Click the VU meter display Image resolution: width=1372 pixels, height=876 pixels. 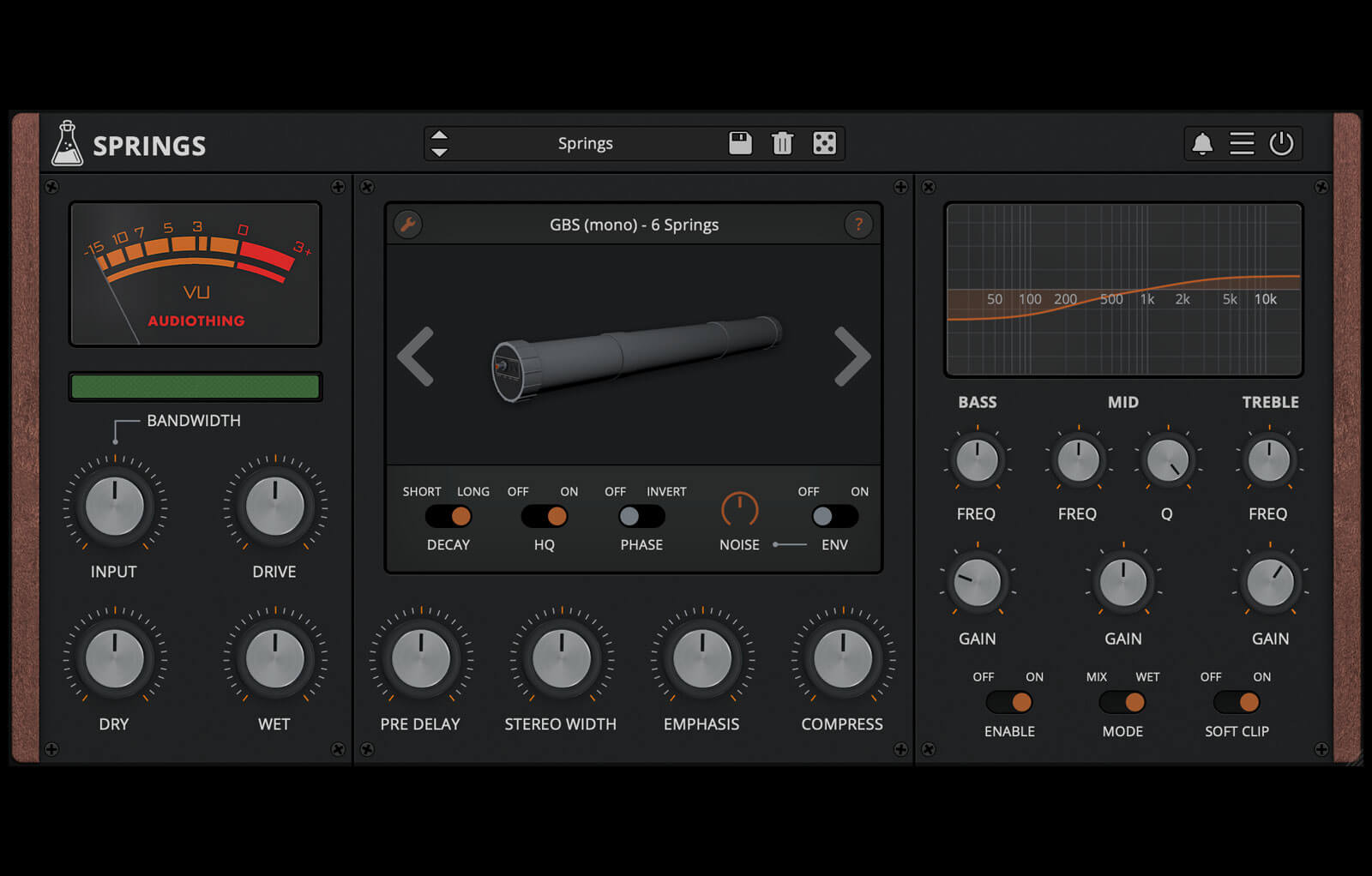tap(196, 274)
